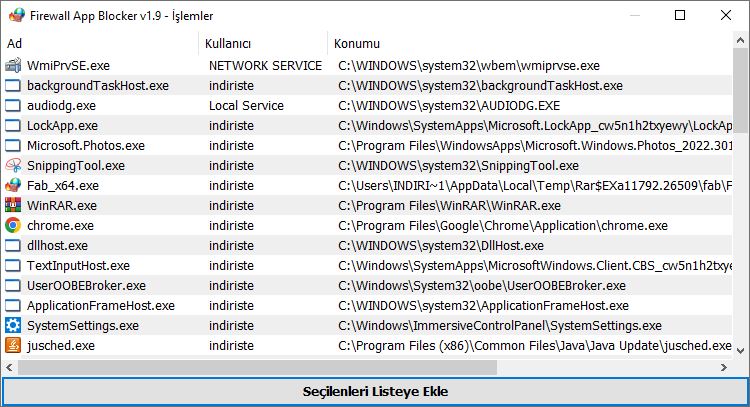Select the audiodg.exe row

pyautogui.click(x=366, y=105)
